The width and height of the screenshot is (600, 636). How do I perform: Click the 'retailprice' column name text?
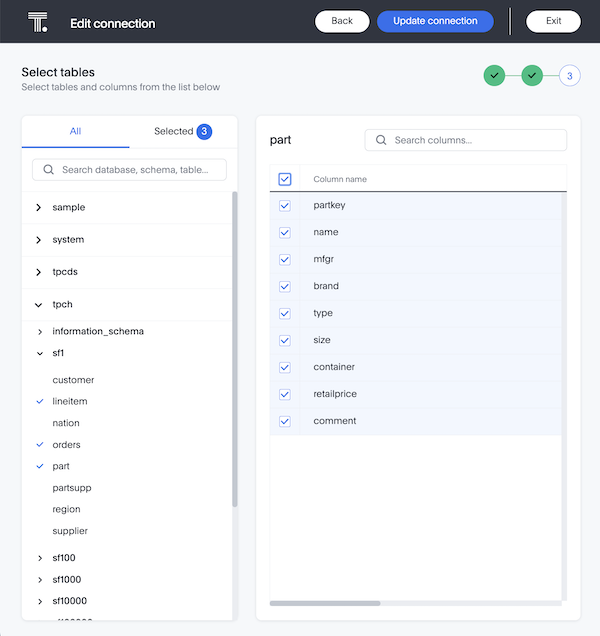(x=335, y=394)
